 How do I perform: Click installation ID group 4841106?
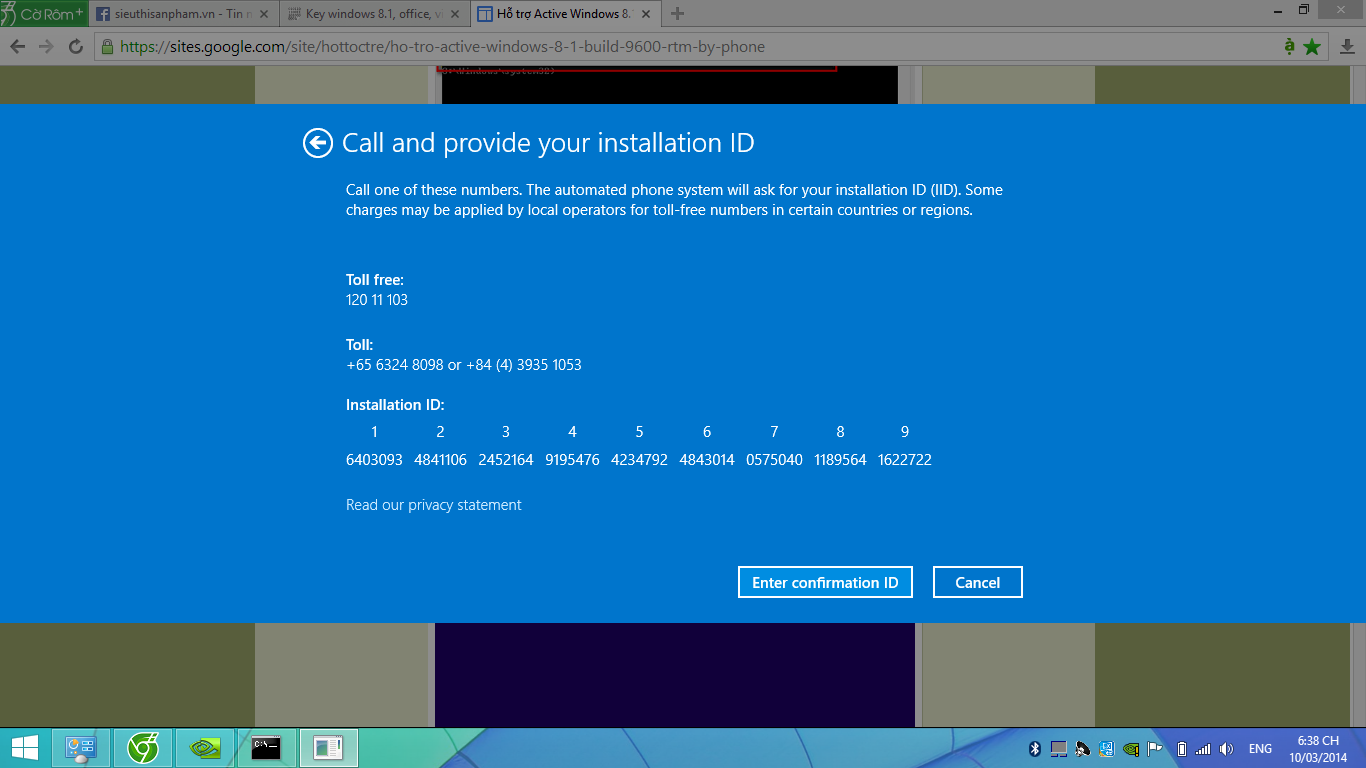(x=440, y=460)
